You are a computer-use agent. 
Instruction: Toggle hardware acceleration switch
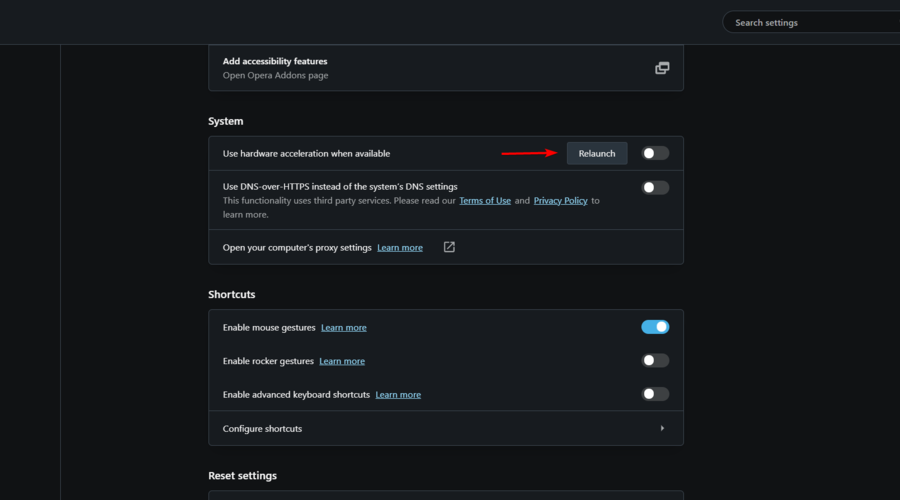(655, 153)
